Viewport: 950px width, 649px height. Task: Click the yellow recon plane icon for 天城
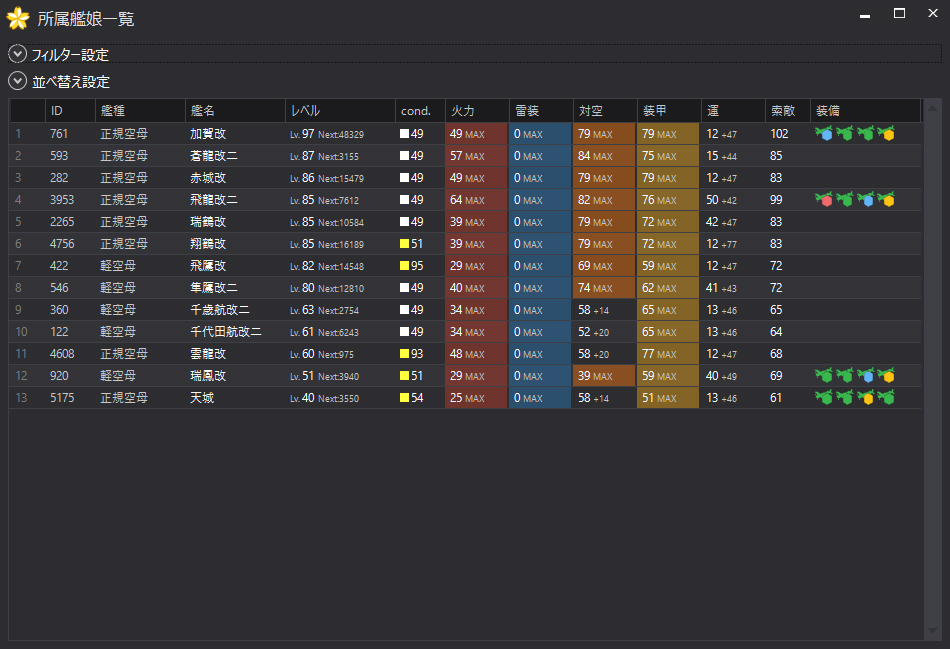point(865,398)
